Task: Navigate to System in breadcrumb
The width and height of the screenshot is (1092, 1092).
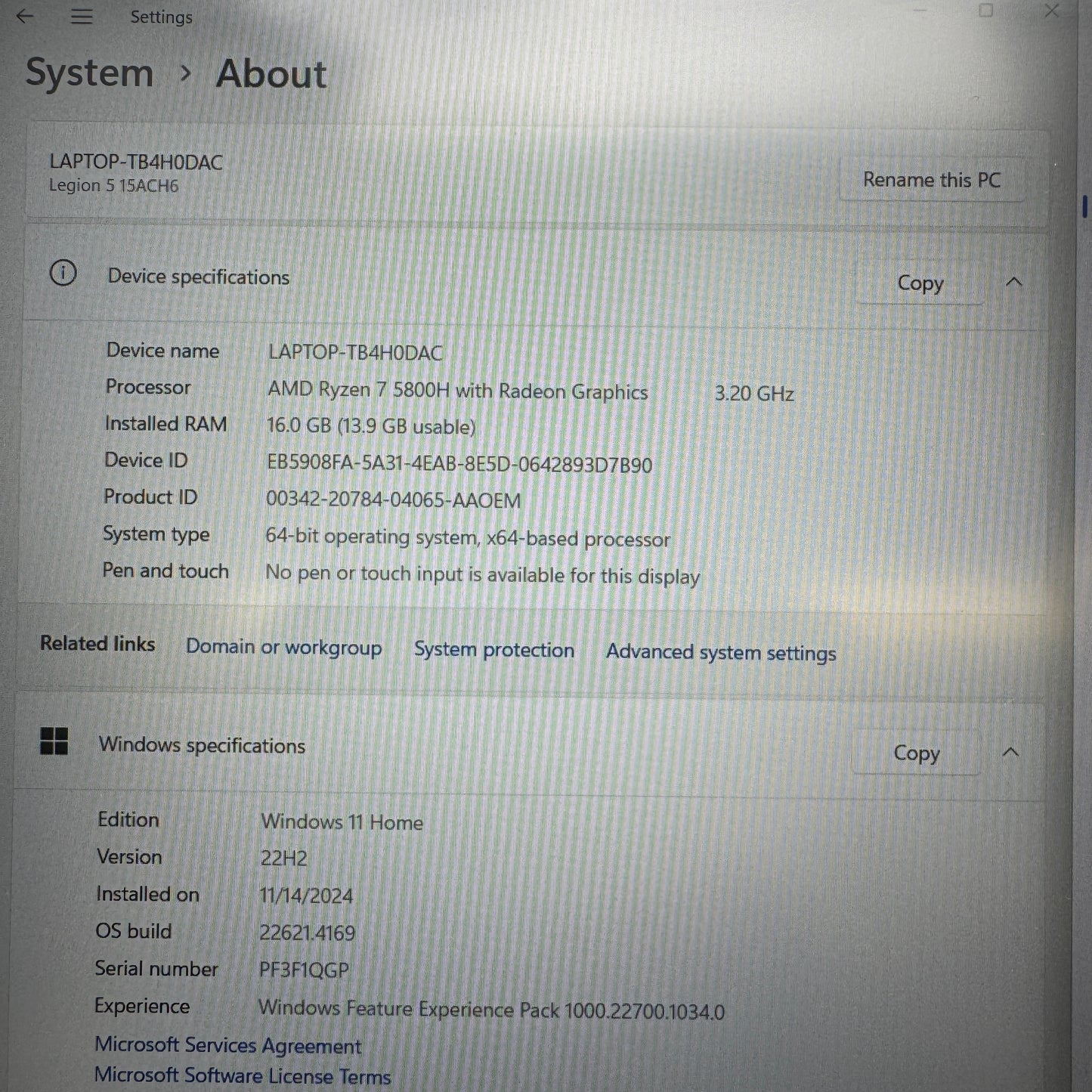Action: point(89,73)
